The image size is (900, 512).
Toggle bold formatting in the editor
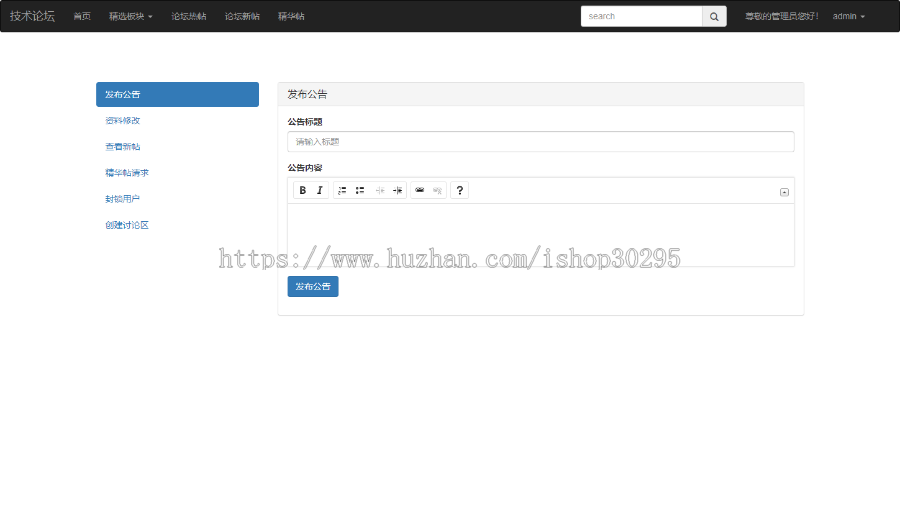pyautogui.click(x=302, y=191)
